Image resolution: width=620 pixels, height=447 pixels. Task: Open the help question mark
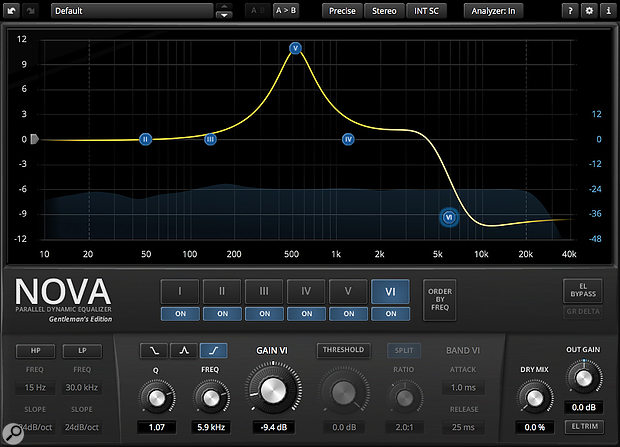pos(570,11)
